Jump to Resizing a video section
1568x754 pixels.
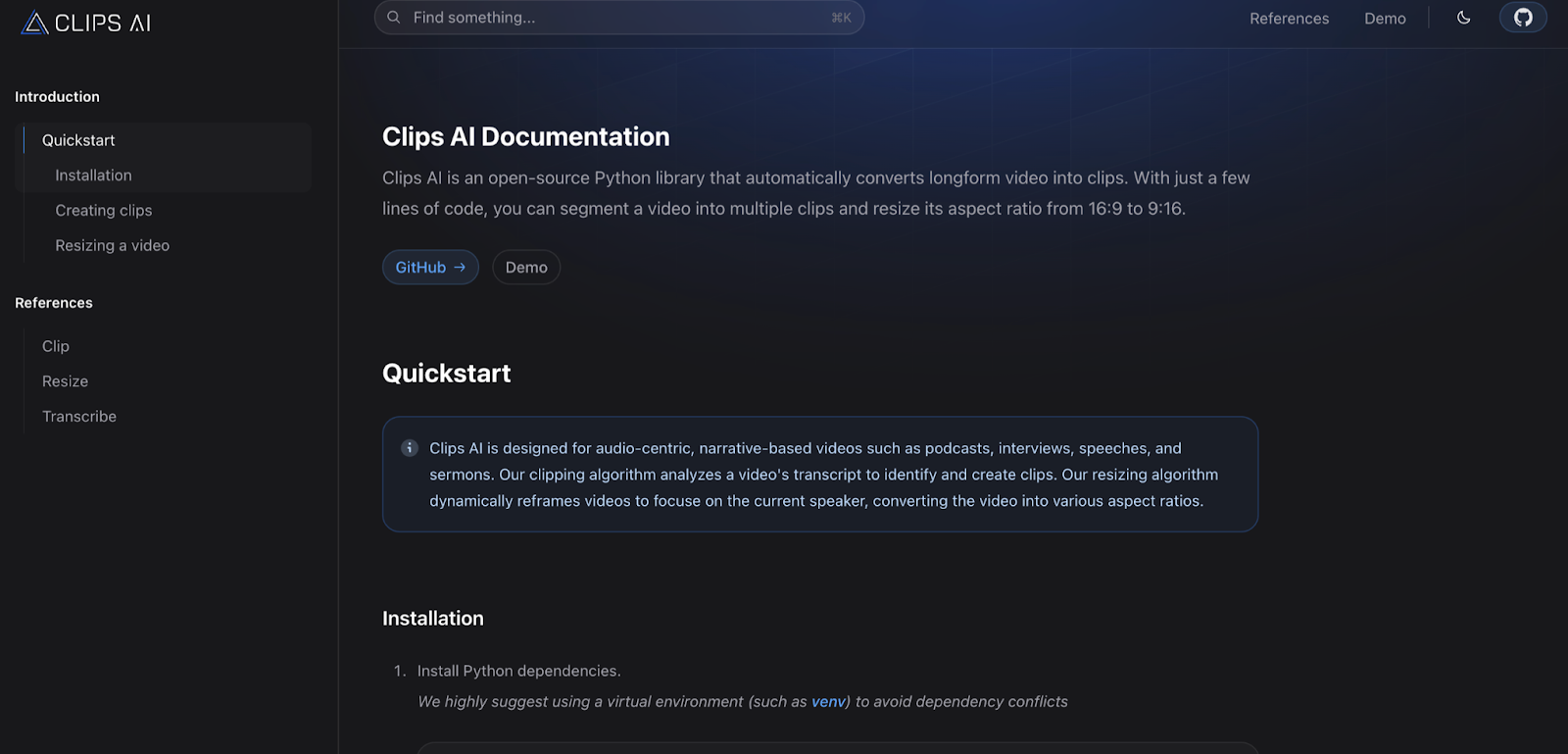click(x=112, y=246)
